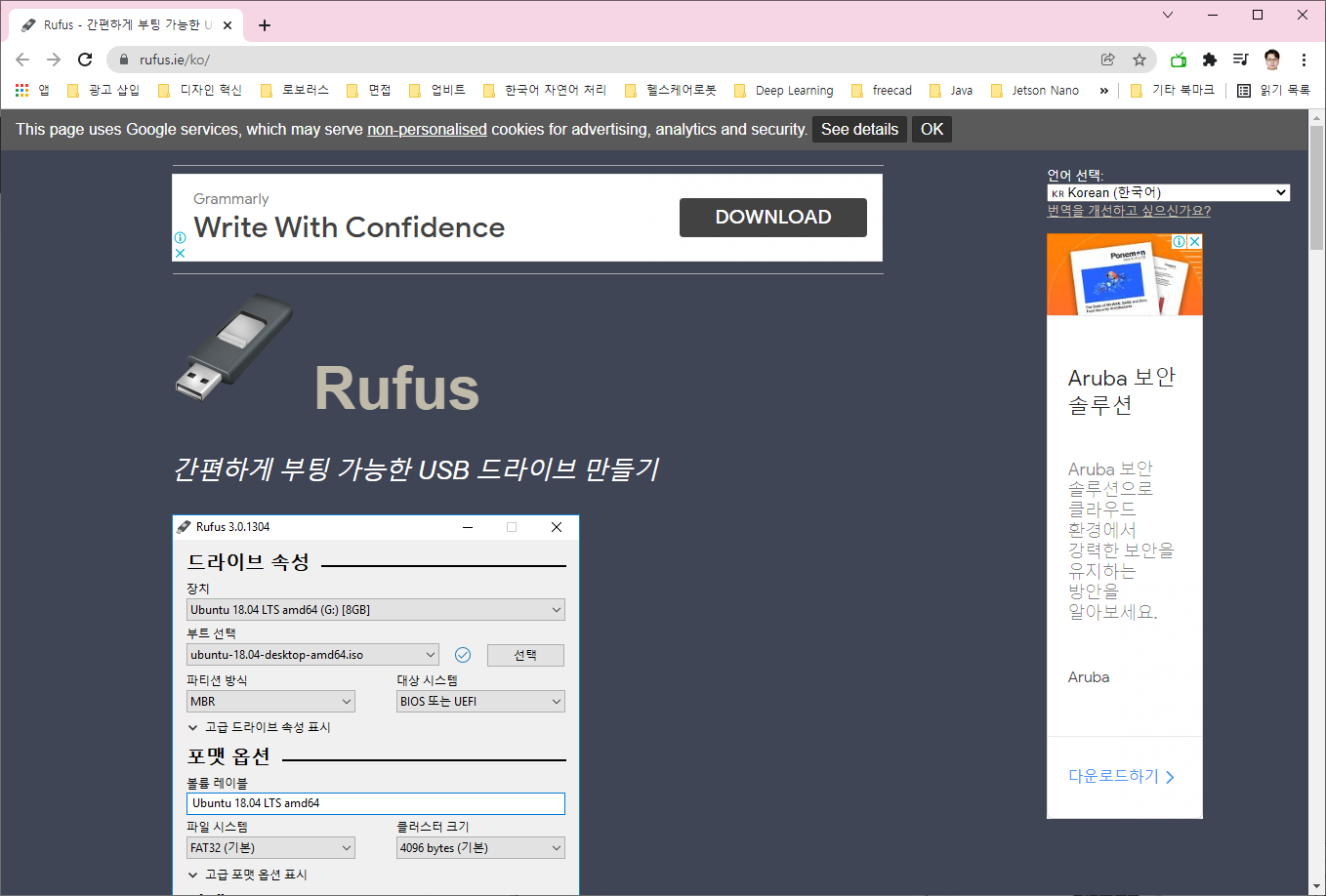1326x896 pixels.
Task: Click the 다운로드하기 link in the Aruba ad
Action: 1121,777
